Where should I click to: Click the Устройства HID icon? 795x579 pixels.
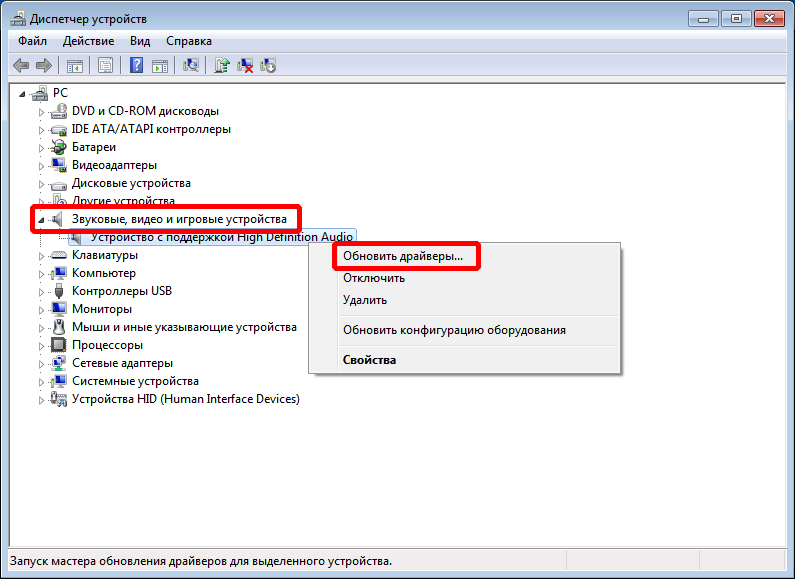point(59,400)
